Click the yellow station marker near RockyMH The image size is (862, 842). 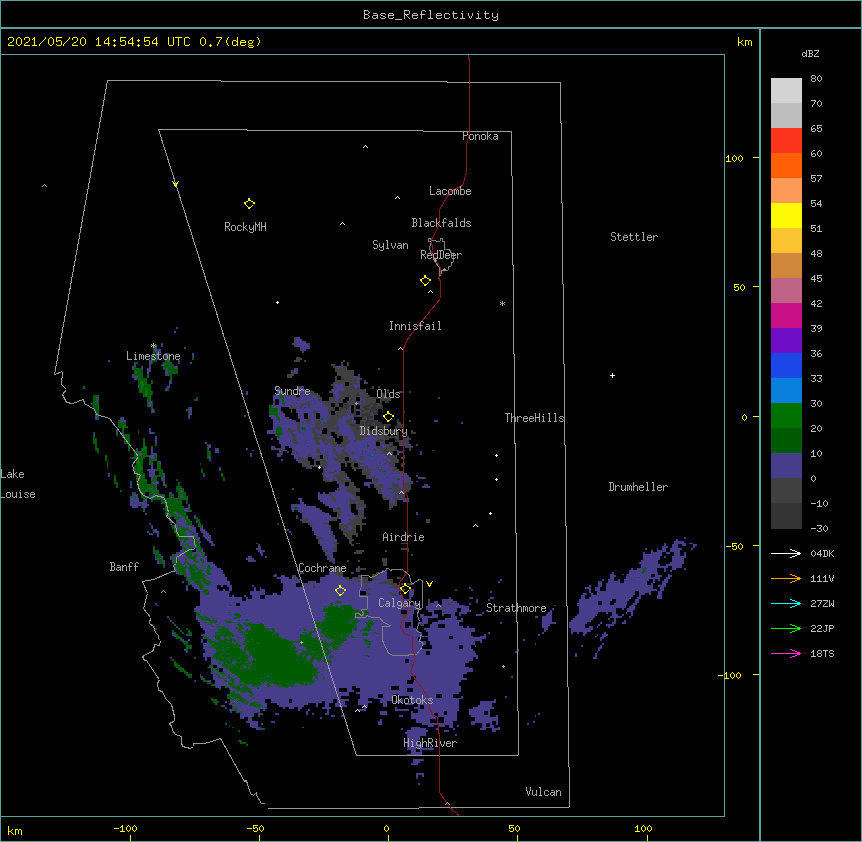coord(249,203)
